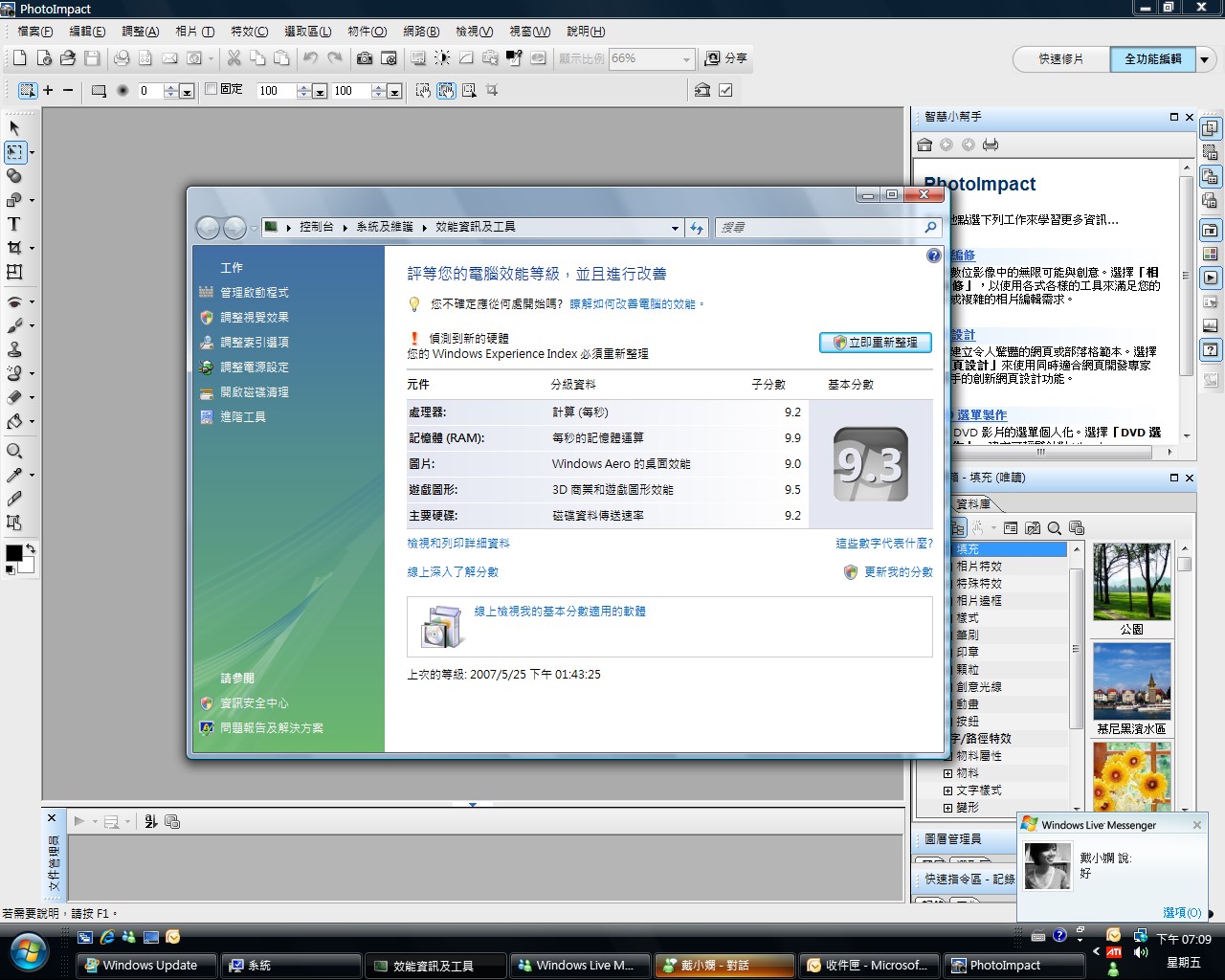This screenshot has height=980, width=1225.
Task: Open the 視窗(W) menu
Action: pyautogui.click(x=530, y=32)
